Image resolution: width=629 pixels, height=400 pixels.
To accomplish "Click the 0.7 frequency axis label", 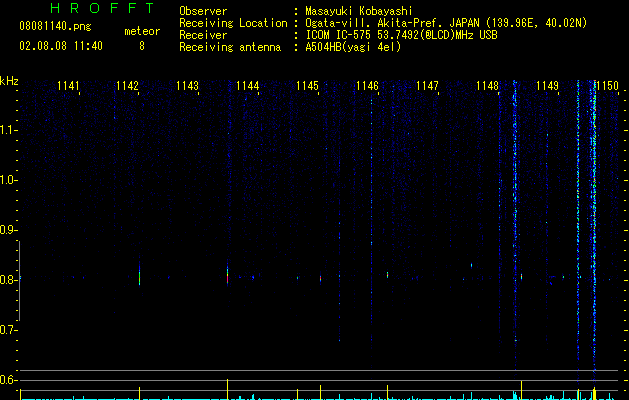I will point(7,330).
